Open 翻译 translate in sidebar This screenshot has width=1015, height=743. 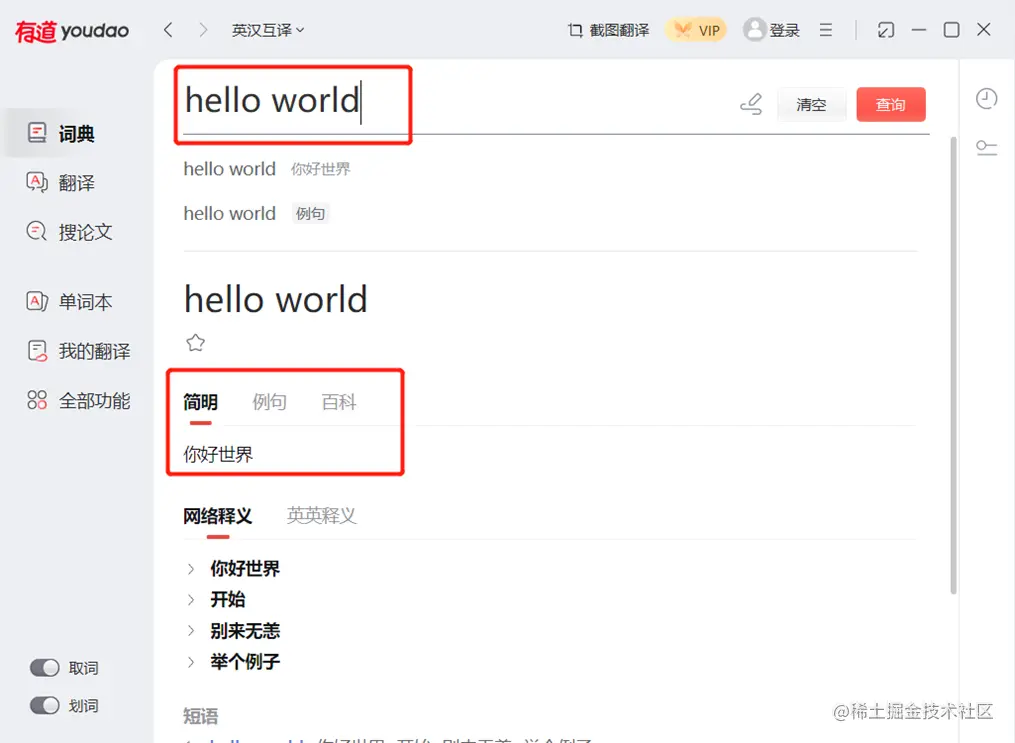pos(61,183)
